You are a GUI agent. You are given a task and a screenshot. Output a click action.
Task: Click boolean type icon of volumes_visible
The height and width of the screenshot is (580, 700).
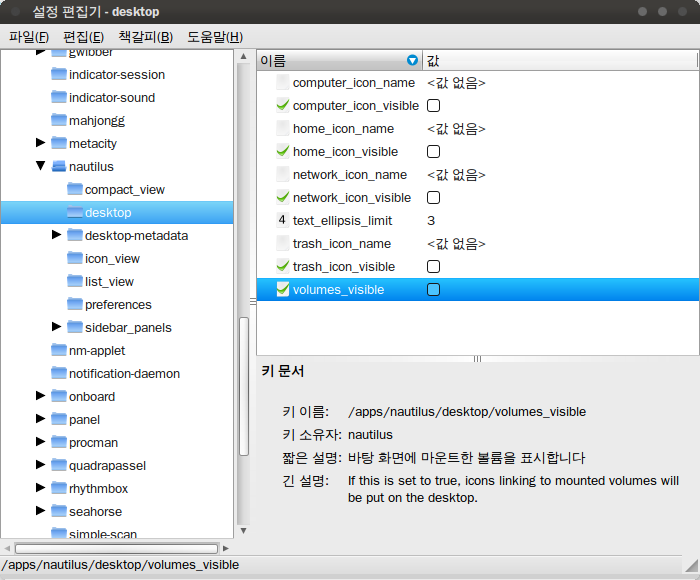[283, 289]
